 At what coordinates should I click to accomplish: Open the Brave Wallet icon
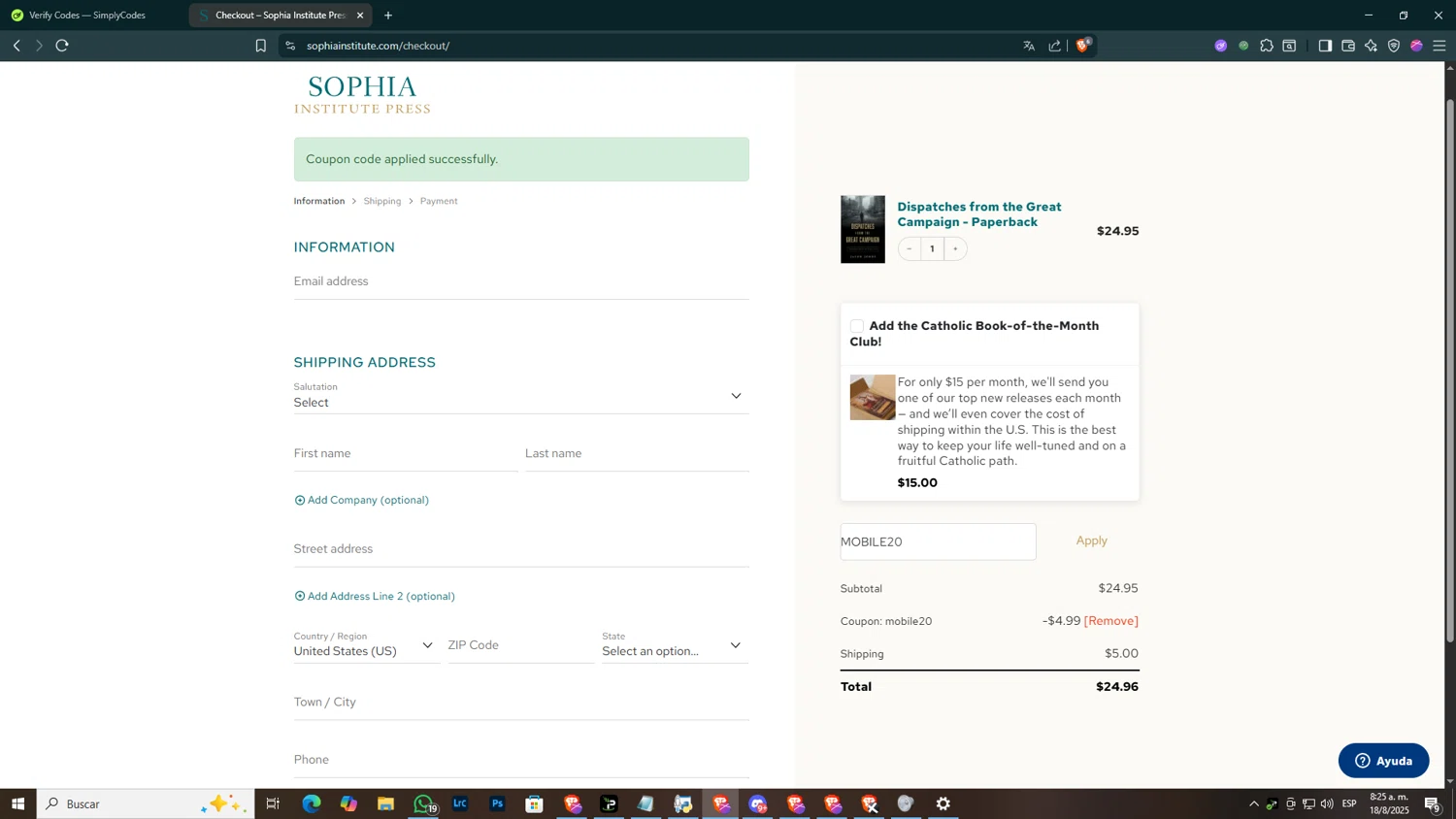(1348, 46)
